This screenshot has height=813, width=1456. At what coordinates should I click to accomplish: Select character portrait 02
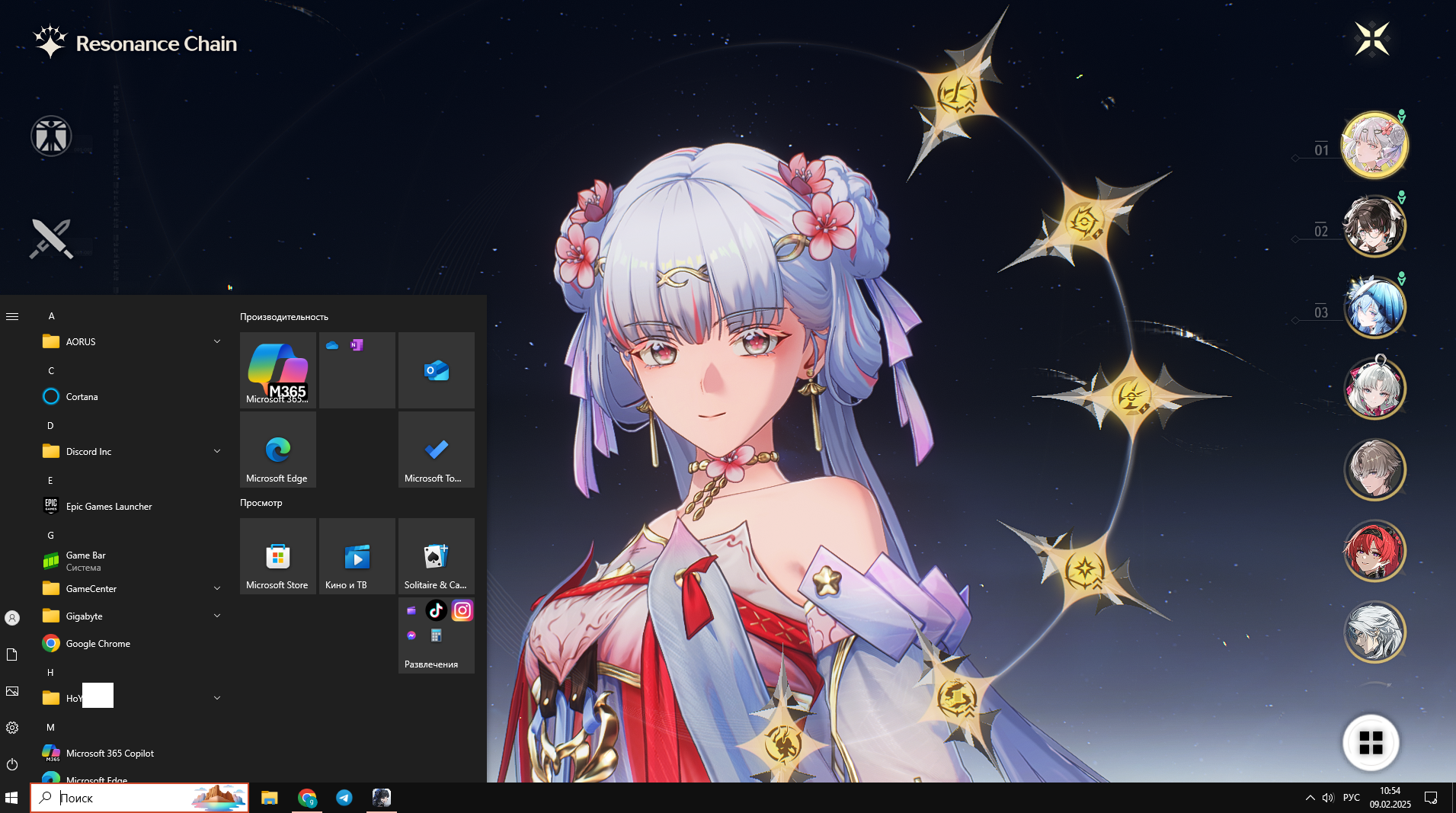pos(1374,226)
